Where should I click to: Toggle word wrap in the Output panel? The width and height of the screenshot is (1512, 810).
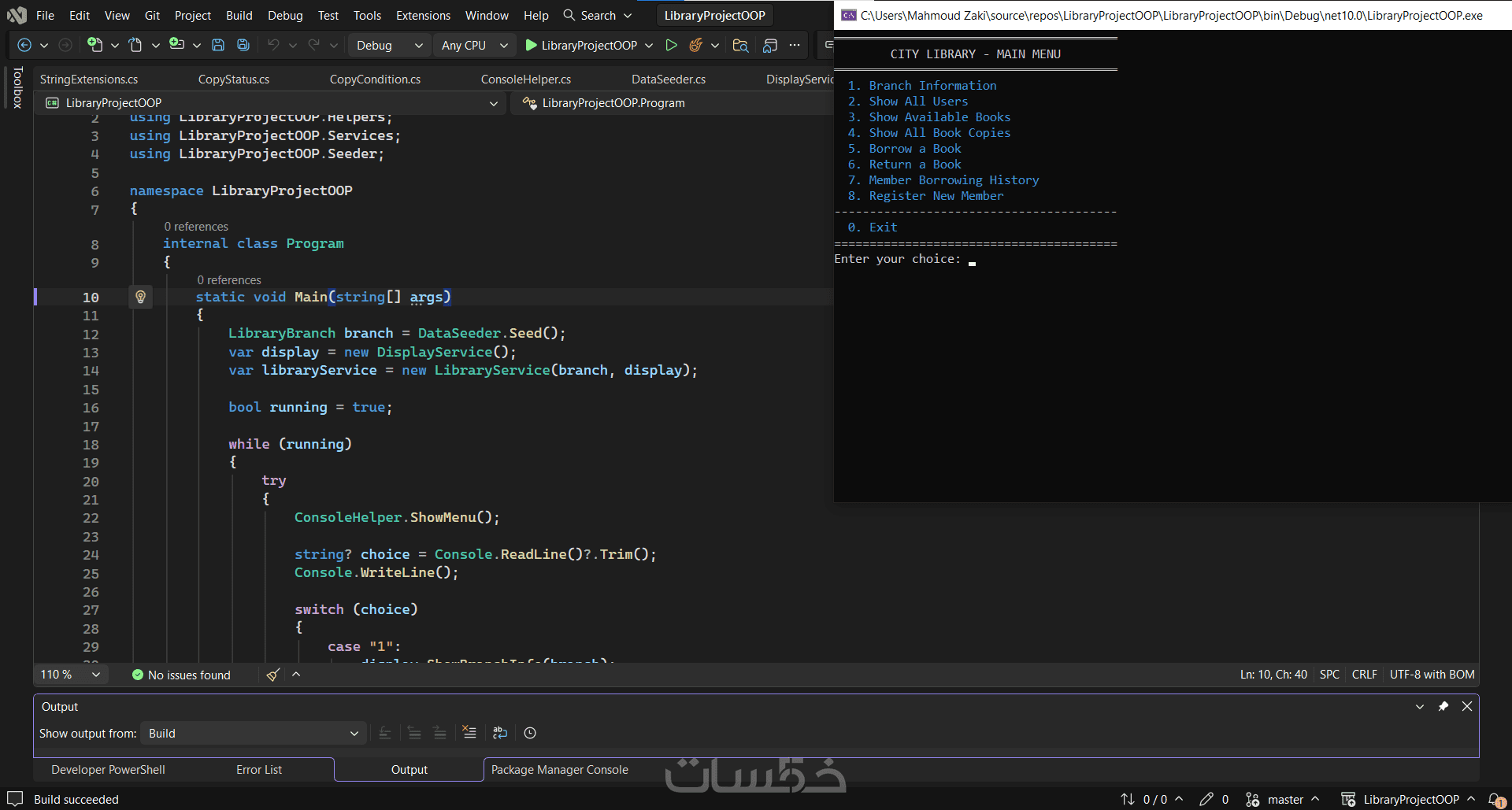point(500,733)
